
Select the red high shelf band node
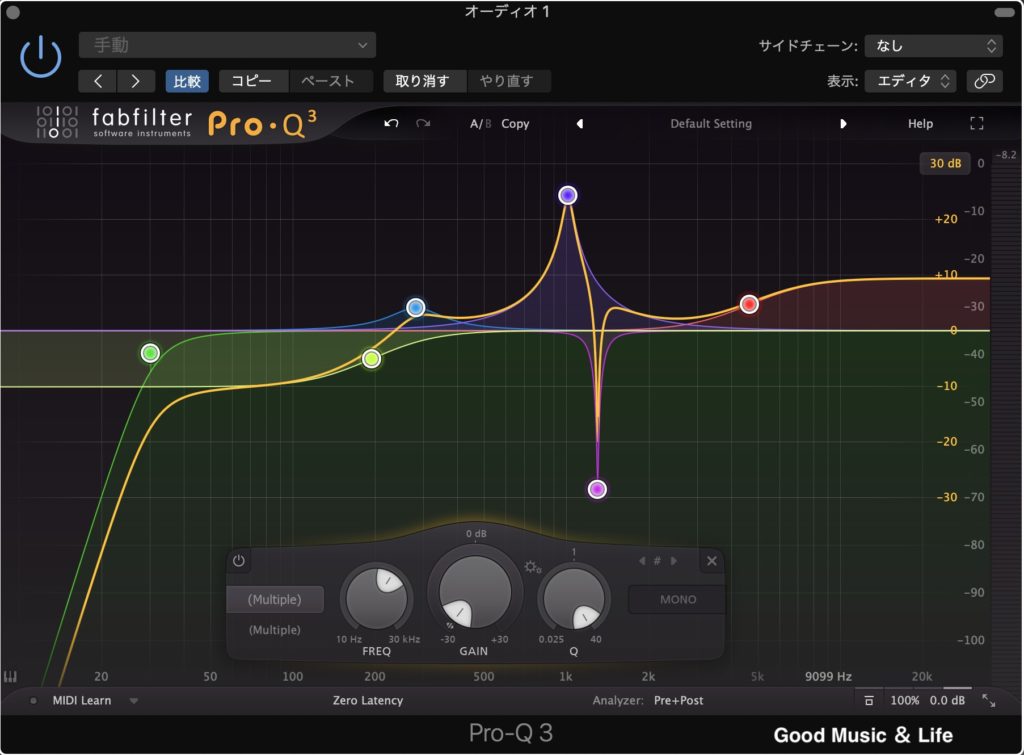tap(749, 304)
